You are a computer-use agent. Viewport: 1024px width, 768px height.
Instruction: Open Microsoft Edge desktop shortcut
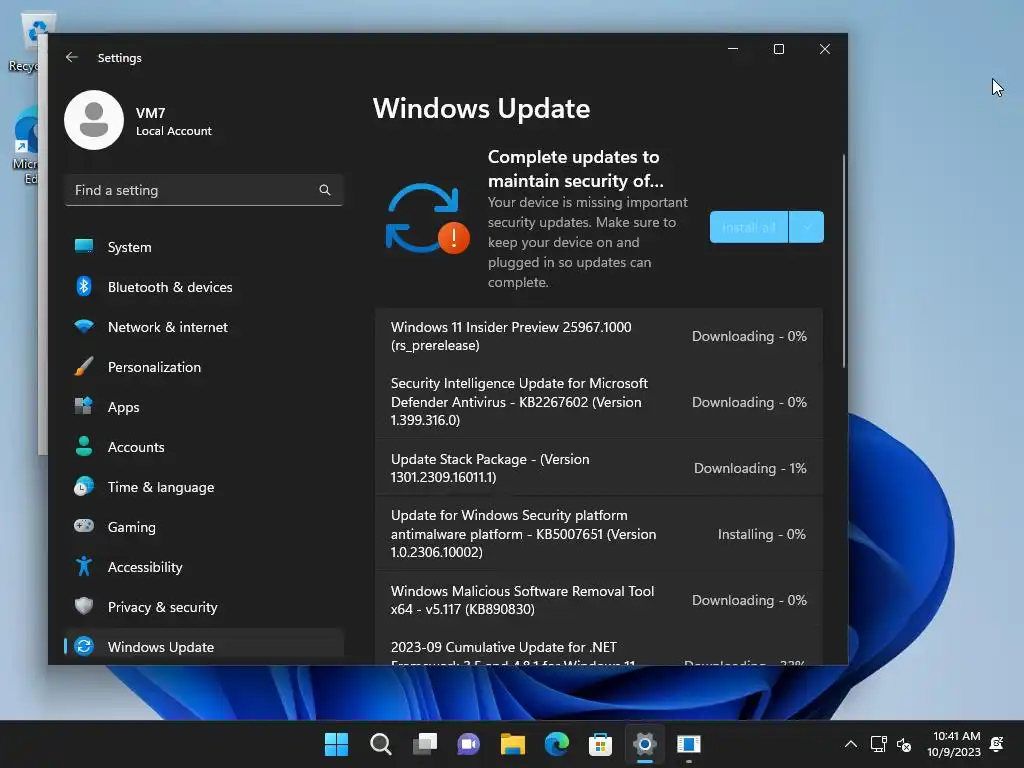pyautogui.click(x=26, y=147)
